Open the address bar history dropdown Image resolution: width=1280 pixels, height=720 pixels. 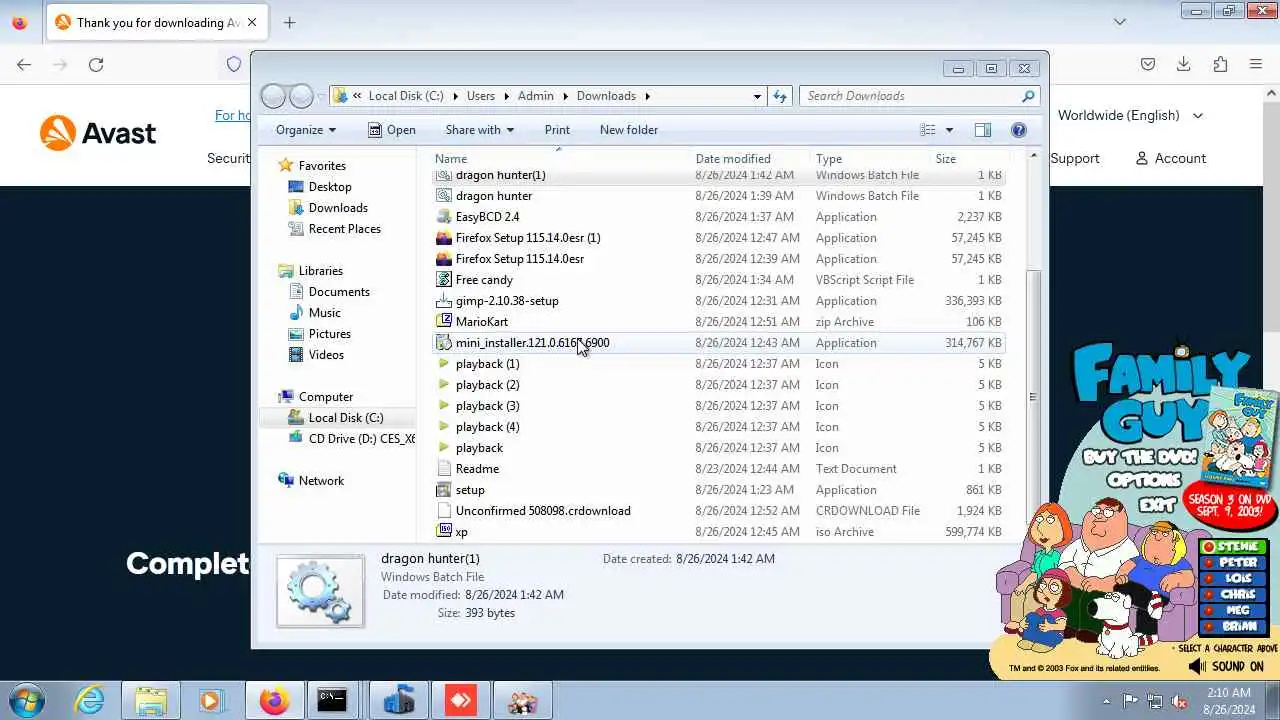(757, 96)
